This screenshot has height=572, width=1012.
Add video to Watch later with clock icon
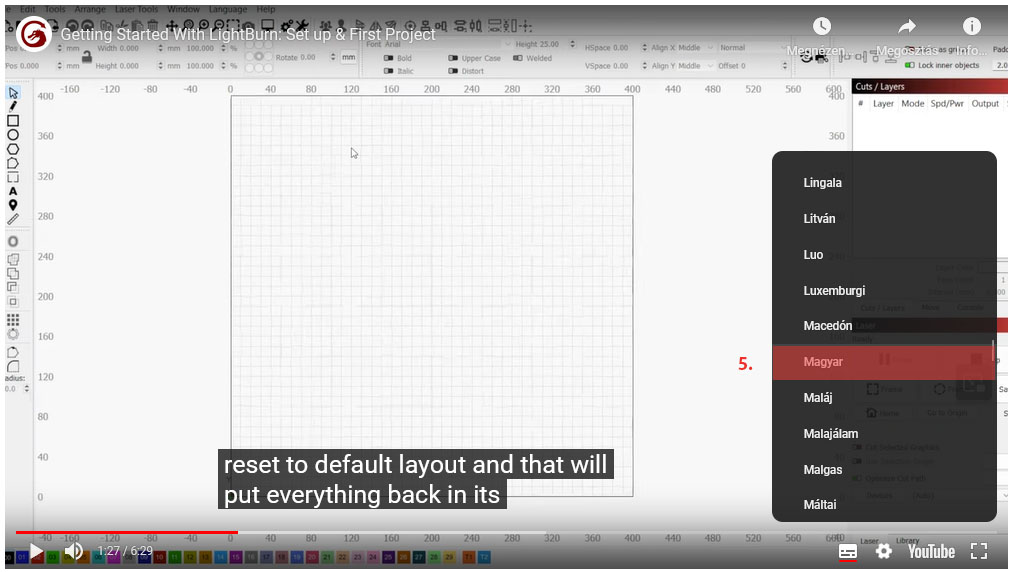point(822,26)
